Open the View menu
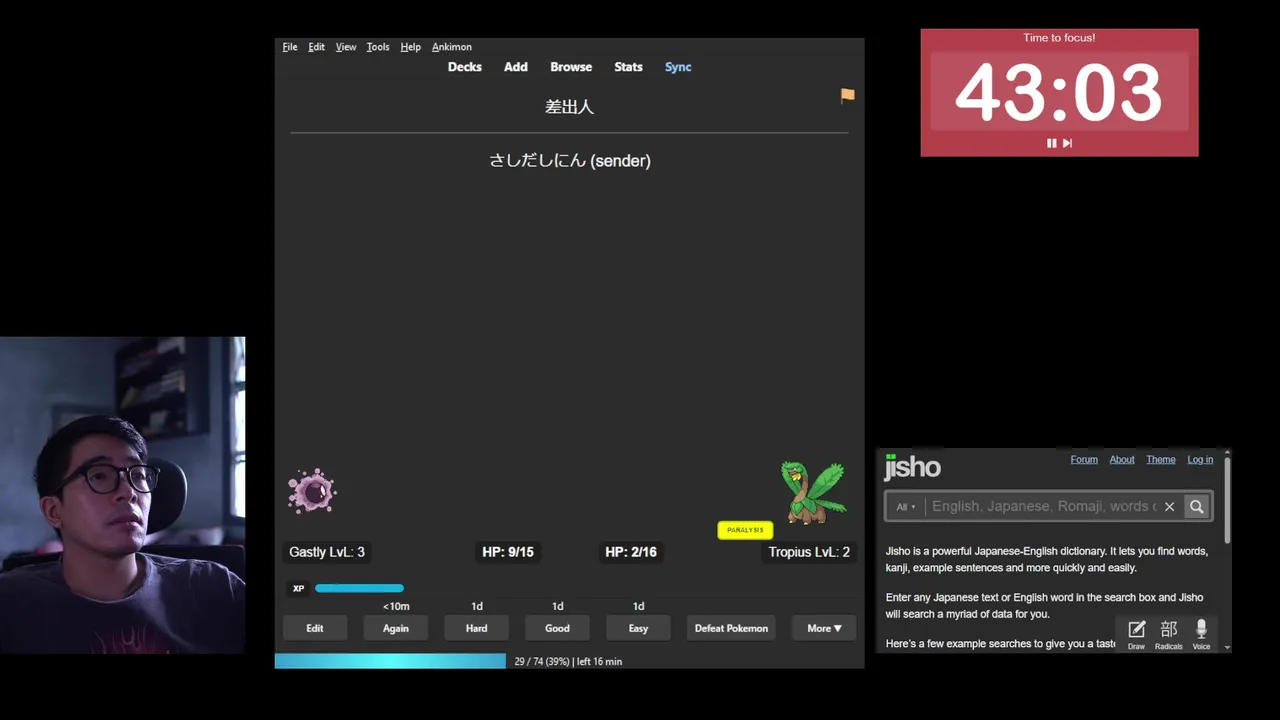Screen dimensions: 1280x720 (346, 47)
